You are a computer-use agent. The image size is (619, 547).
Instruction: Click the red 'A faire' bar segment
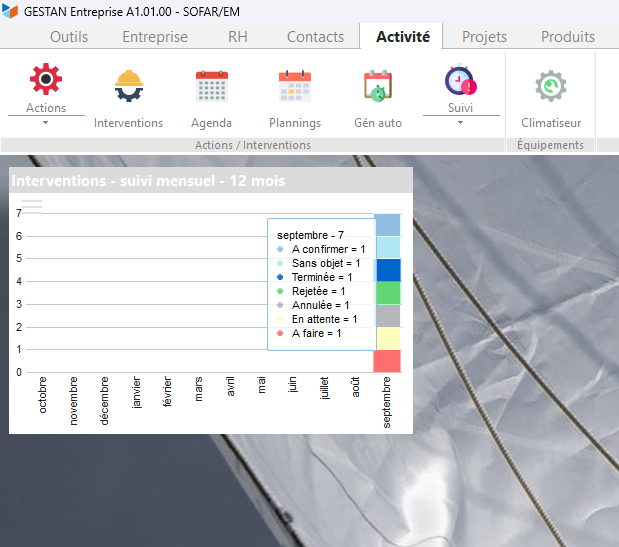pyautogui.click(x=387, y=361)
